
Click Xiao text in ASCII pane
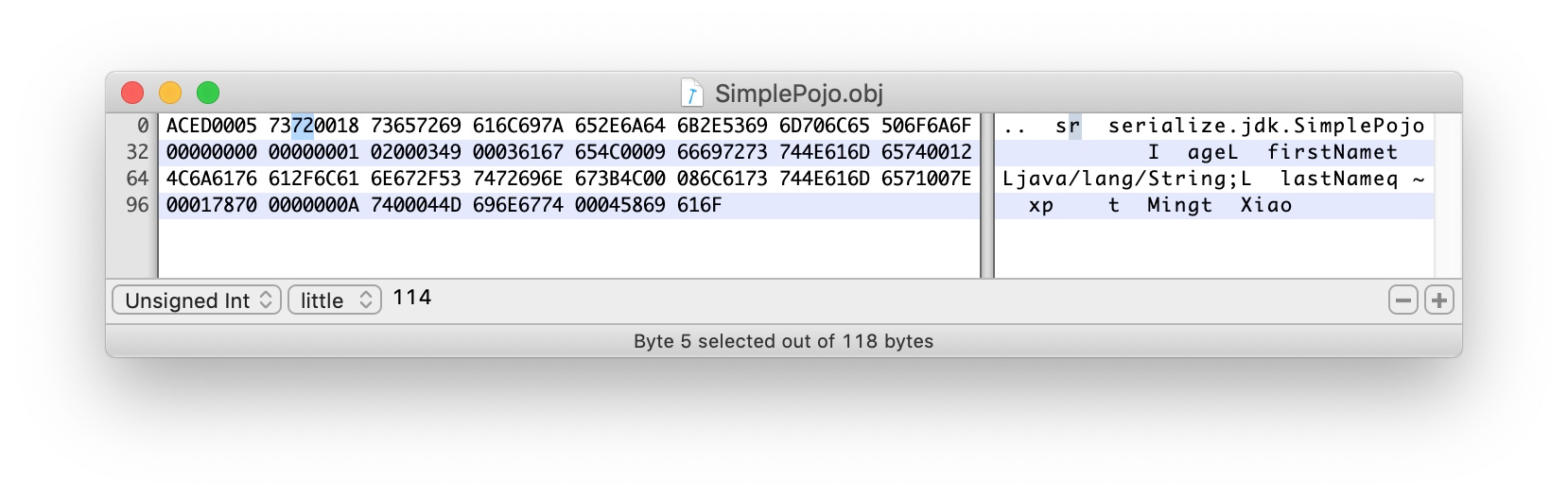[x=1266, y=205]
